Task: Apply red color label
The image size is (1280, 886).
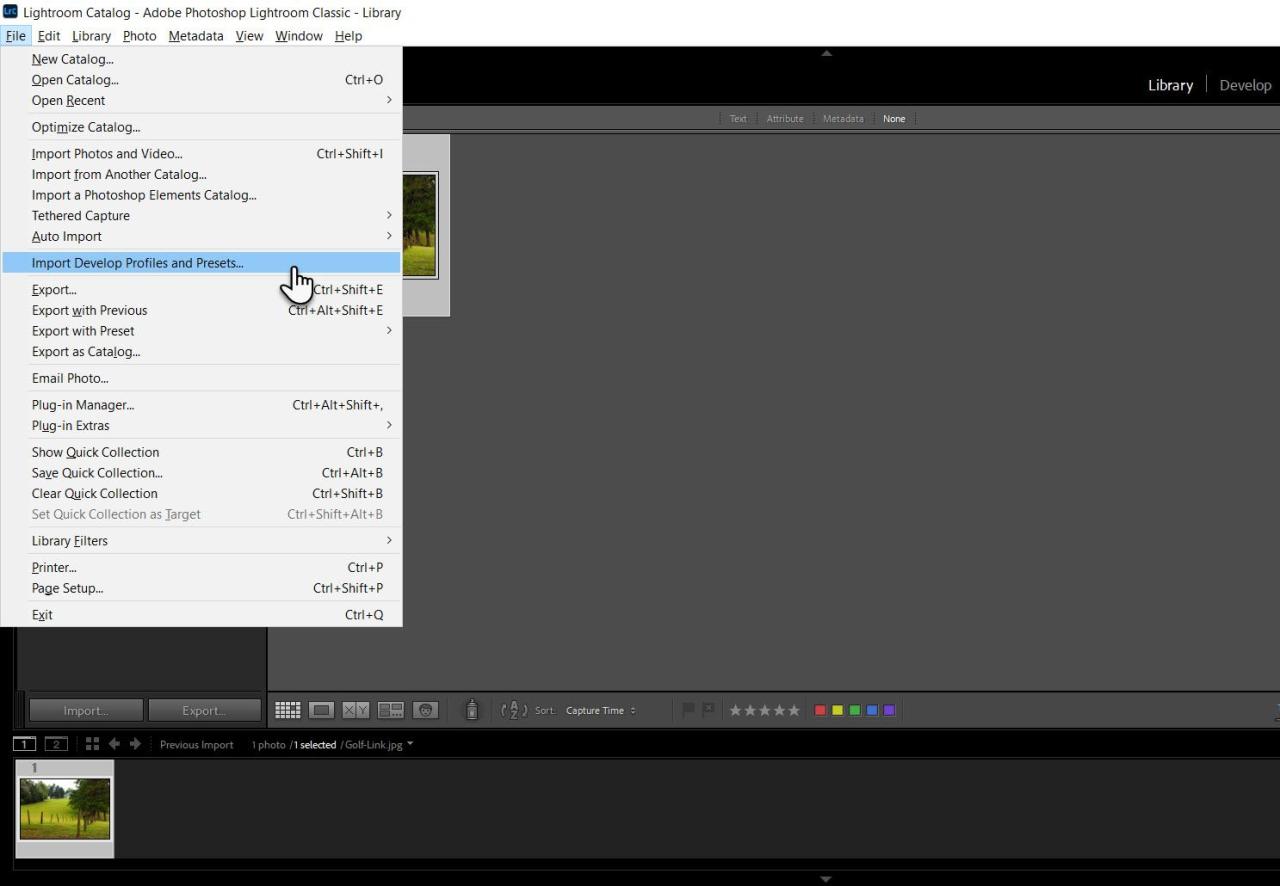Action: 820,710
